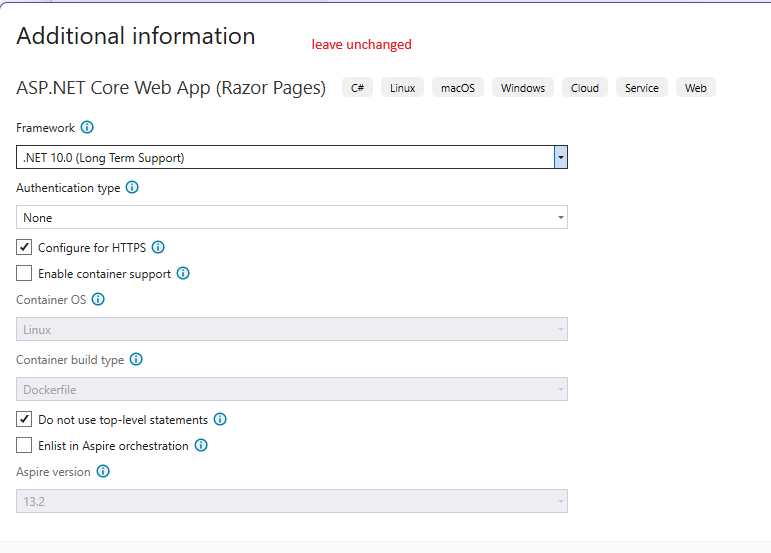Click the Enable container support label text
This screenshot has width=771, height=553.
104,274
